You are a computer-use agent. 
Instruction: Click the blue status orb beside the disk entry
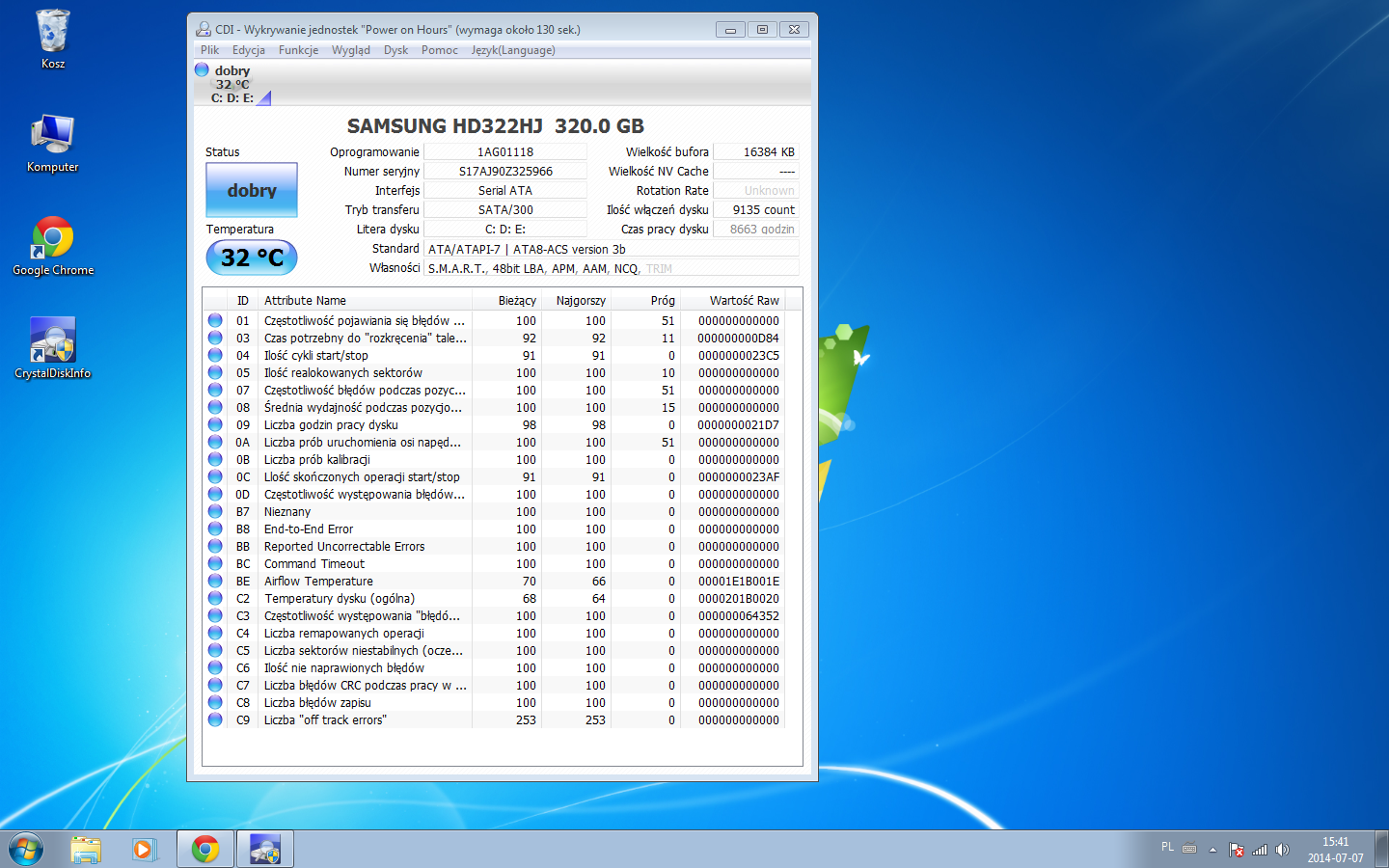coord(202,69)
